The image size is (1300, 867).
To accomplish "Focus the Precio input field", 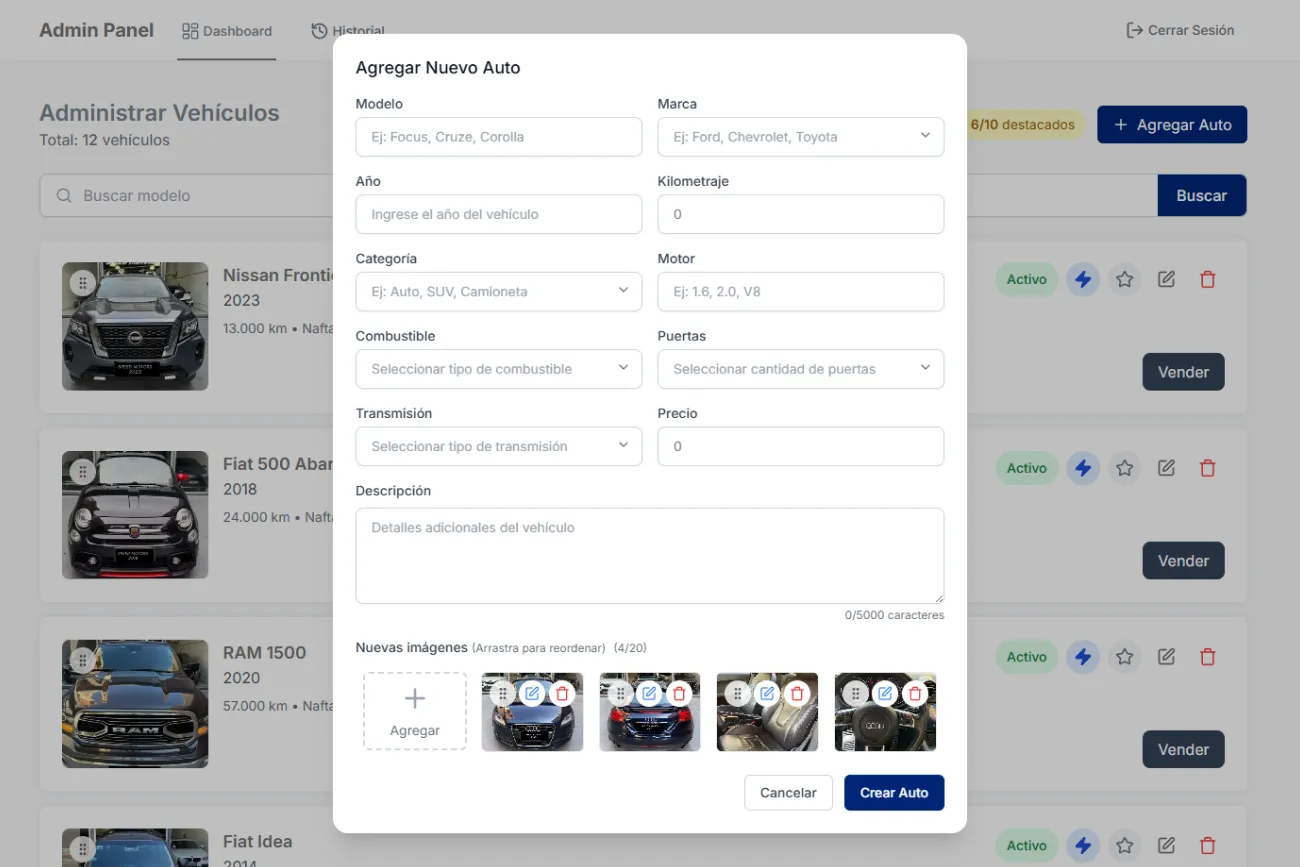I will coord(801,446).
